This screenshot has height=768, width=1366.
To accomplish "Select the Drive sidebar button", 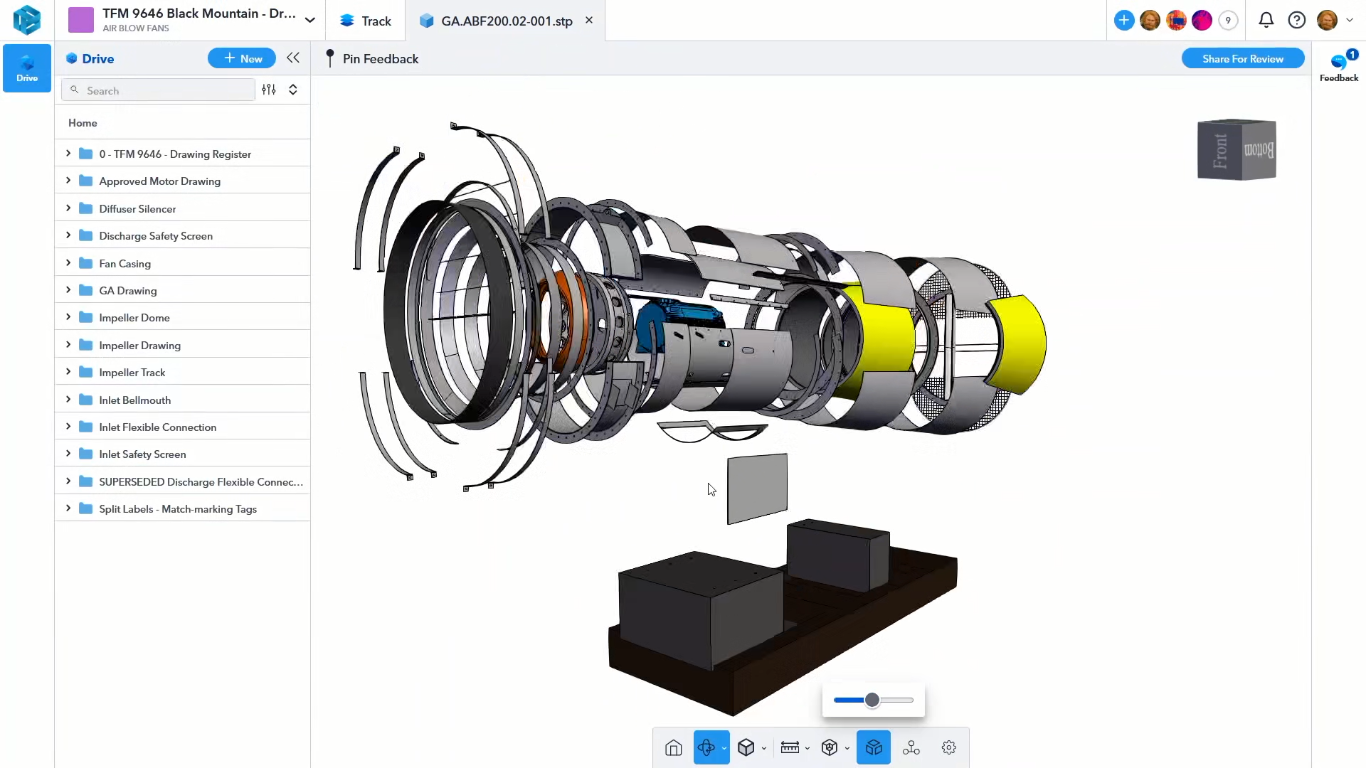I will point(27,68).
